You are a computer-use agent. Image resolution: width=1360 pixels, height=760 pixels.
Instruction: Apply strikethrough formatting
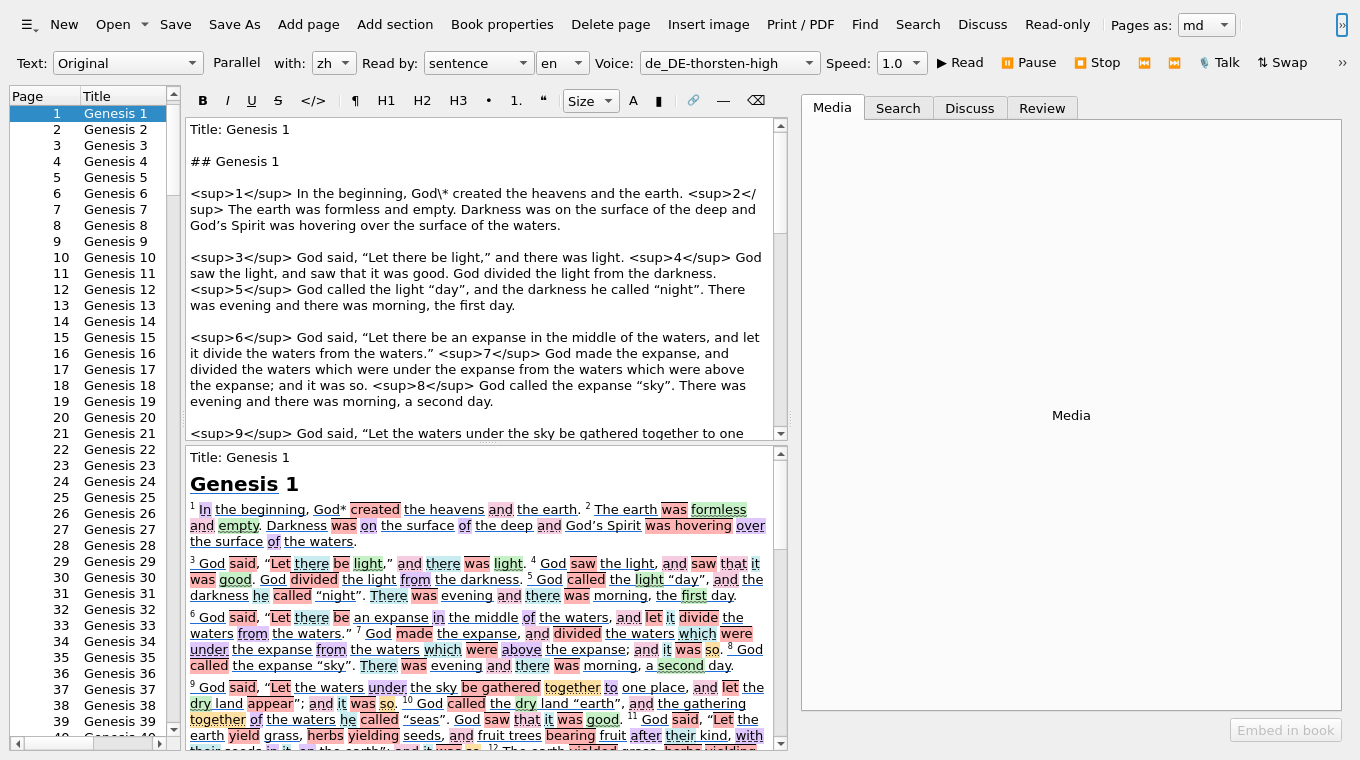point(278,100)
